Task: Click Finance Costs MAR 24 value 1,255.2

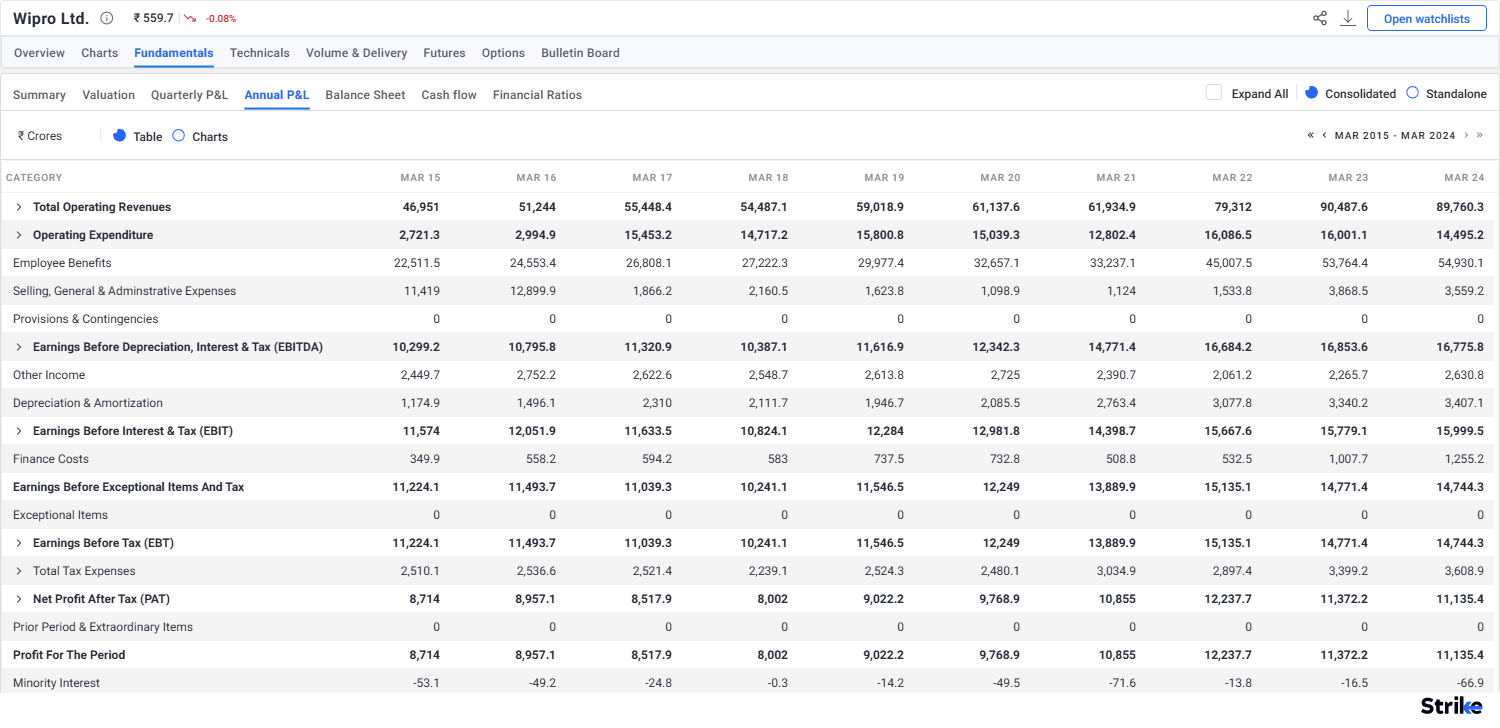Action: (1463, 459)
